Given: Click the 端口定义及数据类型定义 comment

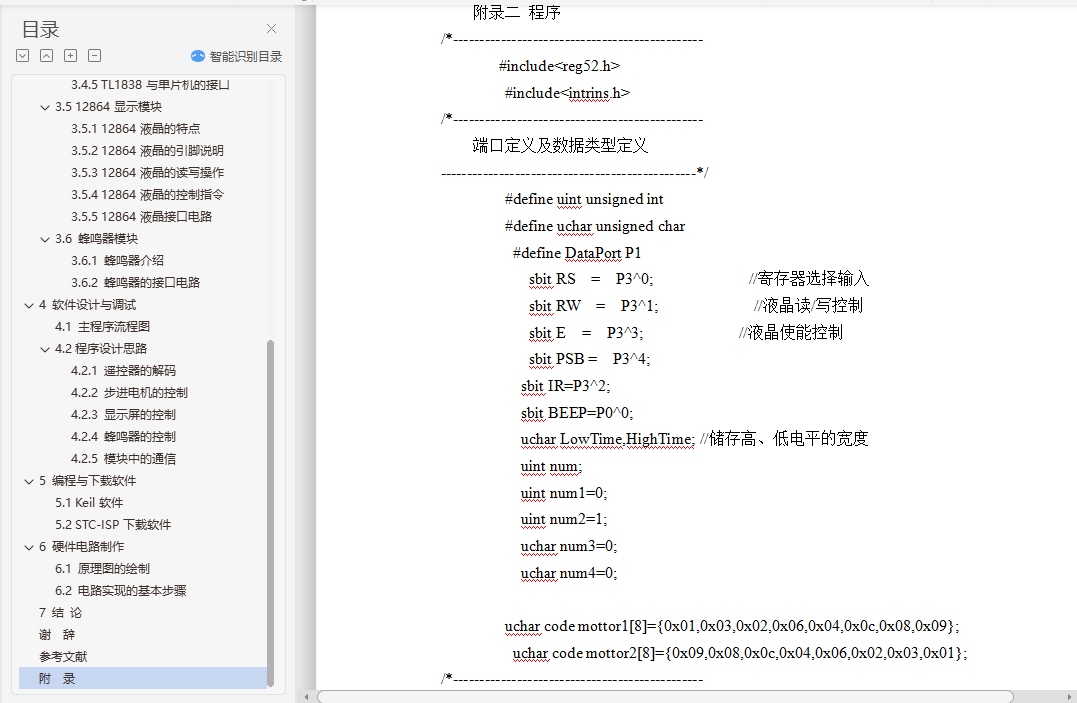Looking at the screenshot, I should pyautogui.click(x=560, y=146).
